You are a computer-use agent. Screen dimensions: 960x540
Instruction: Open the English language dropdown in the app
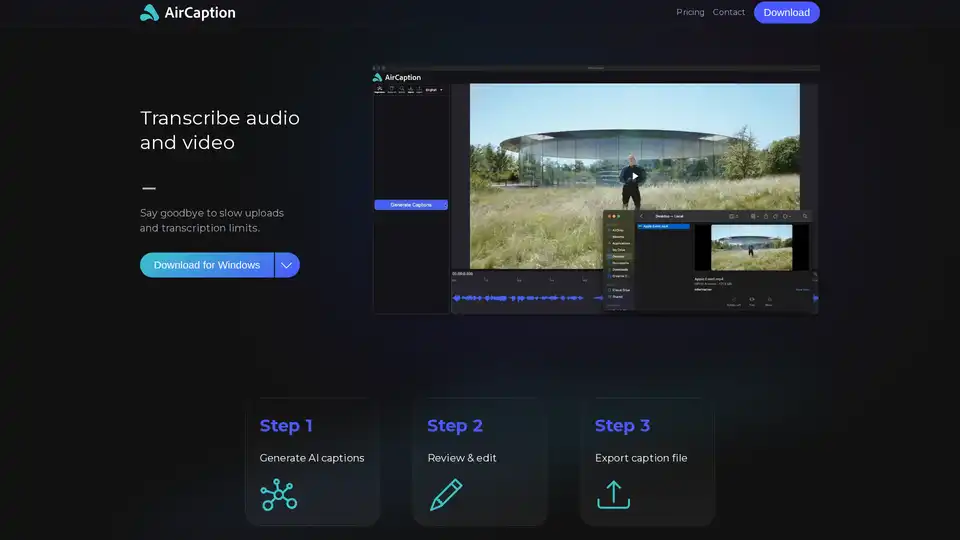(x=434, y=90)
